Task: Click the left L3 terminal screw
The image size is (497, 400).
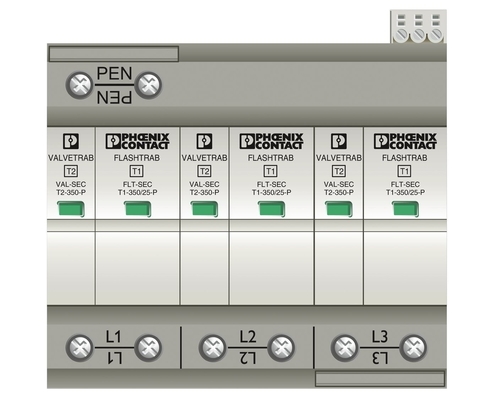Action: click(345, 348)
